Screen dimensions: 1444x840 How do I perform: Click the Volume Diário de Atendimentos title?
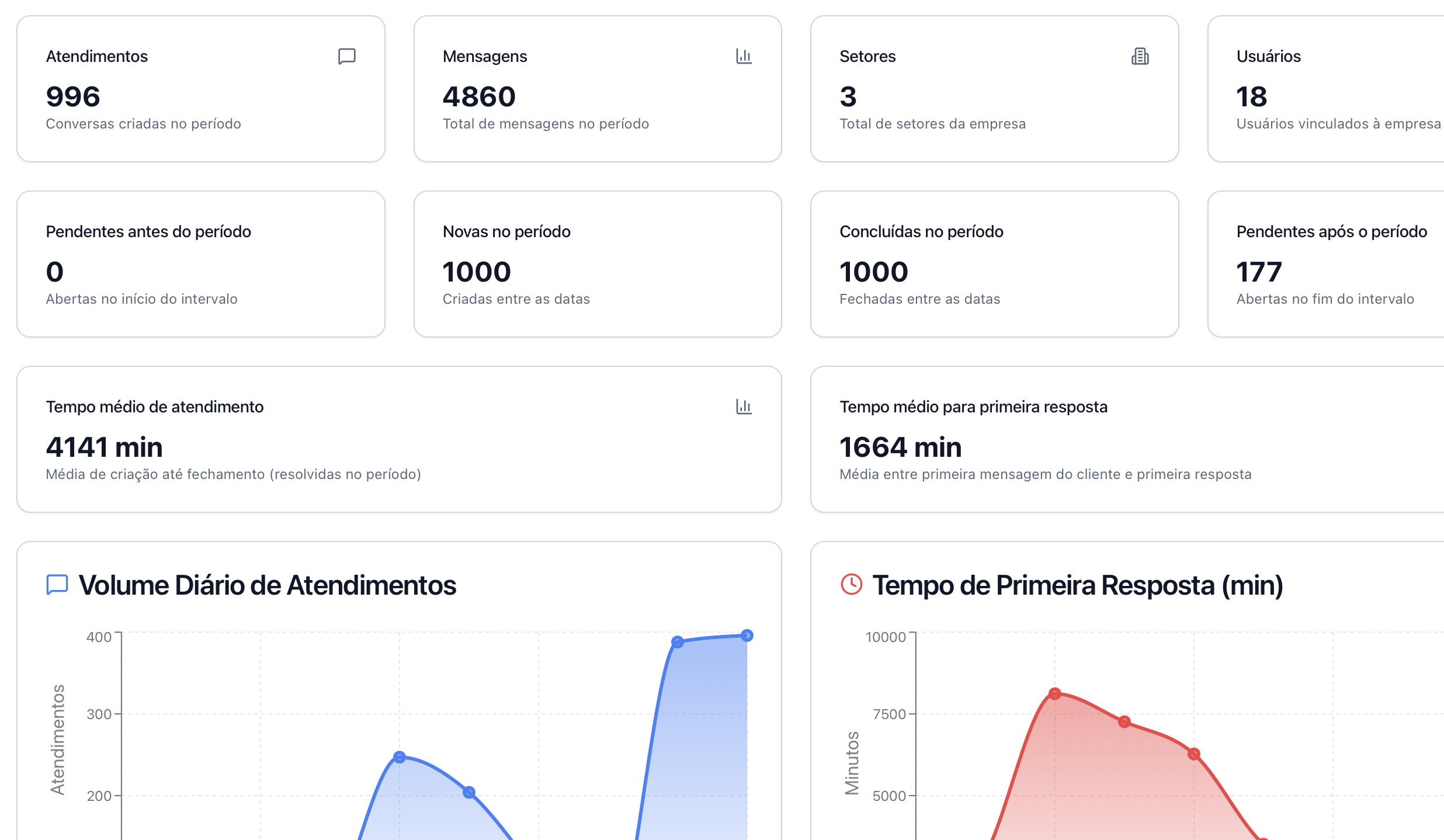[x=268, y=584]
